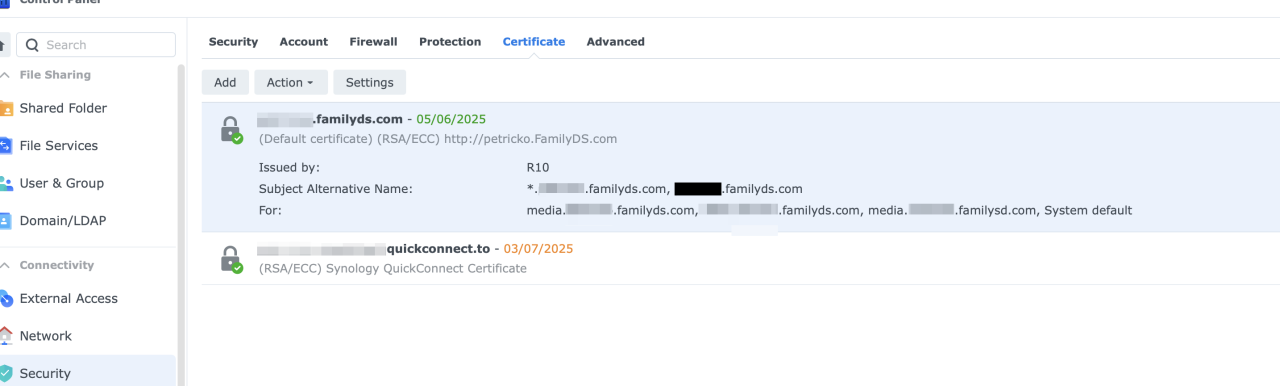Click the File Services icon
Screen dimensions: 1280x386
tap(5, 146)
